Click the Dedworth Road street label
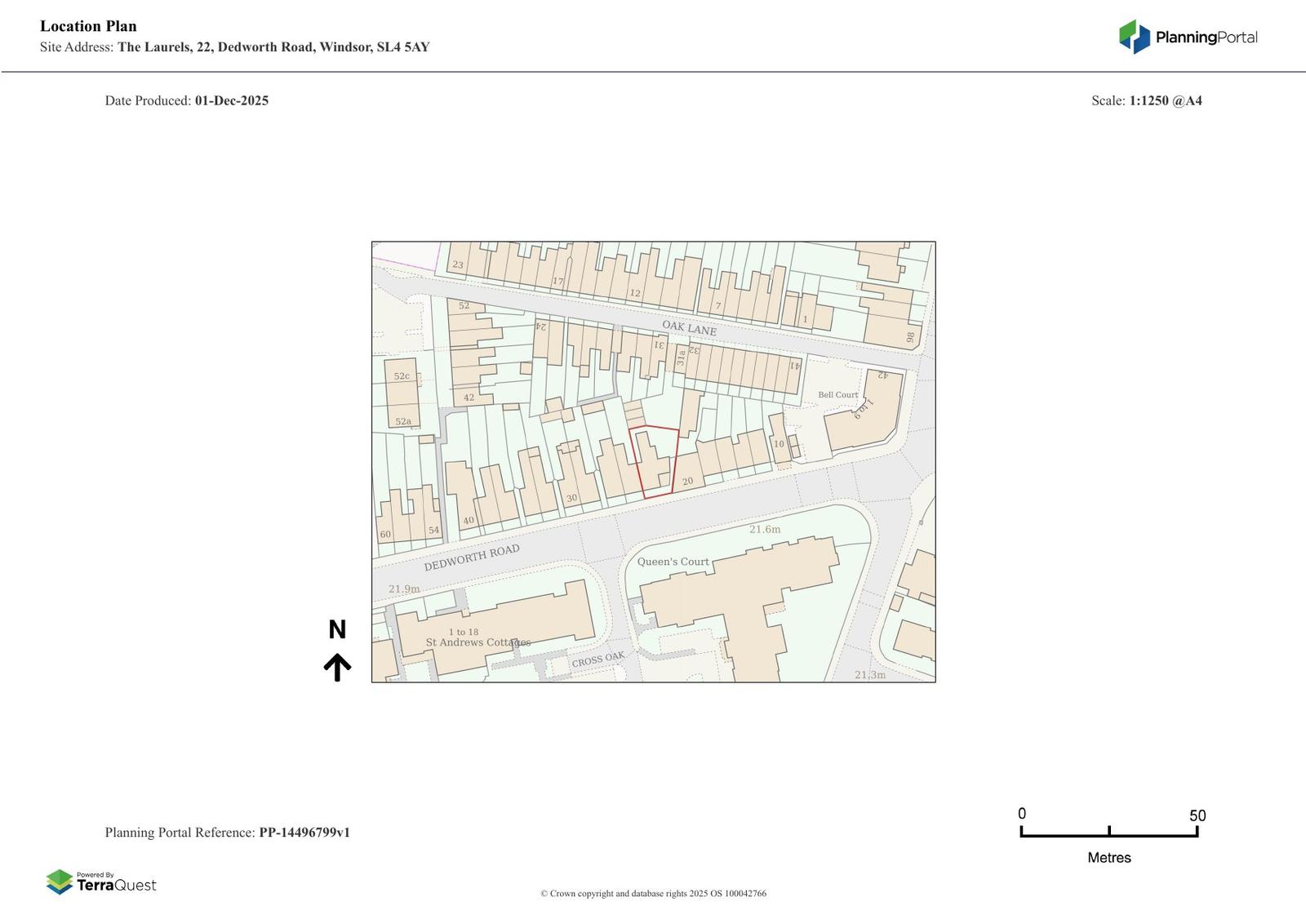 coord(471,558)
